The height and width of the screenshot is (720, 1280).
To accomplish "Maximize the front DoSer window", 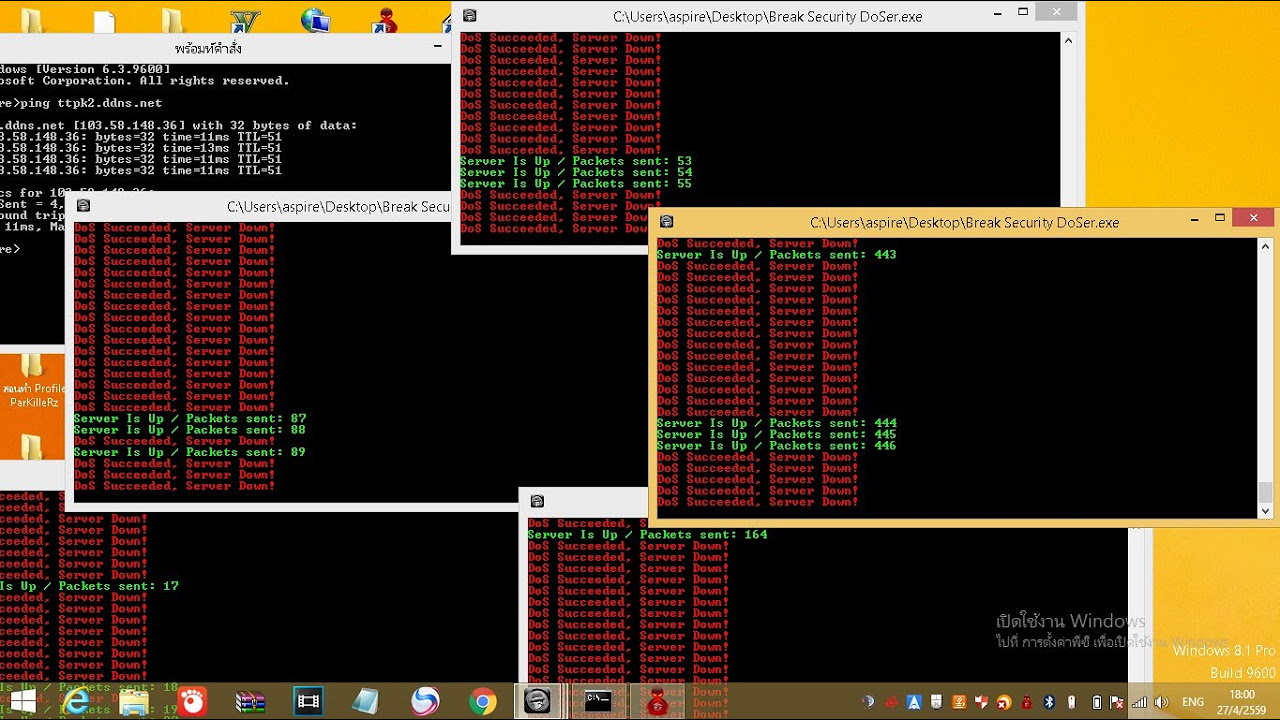I will click(x=1220, y=218).
